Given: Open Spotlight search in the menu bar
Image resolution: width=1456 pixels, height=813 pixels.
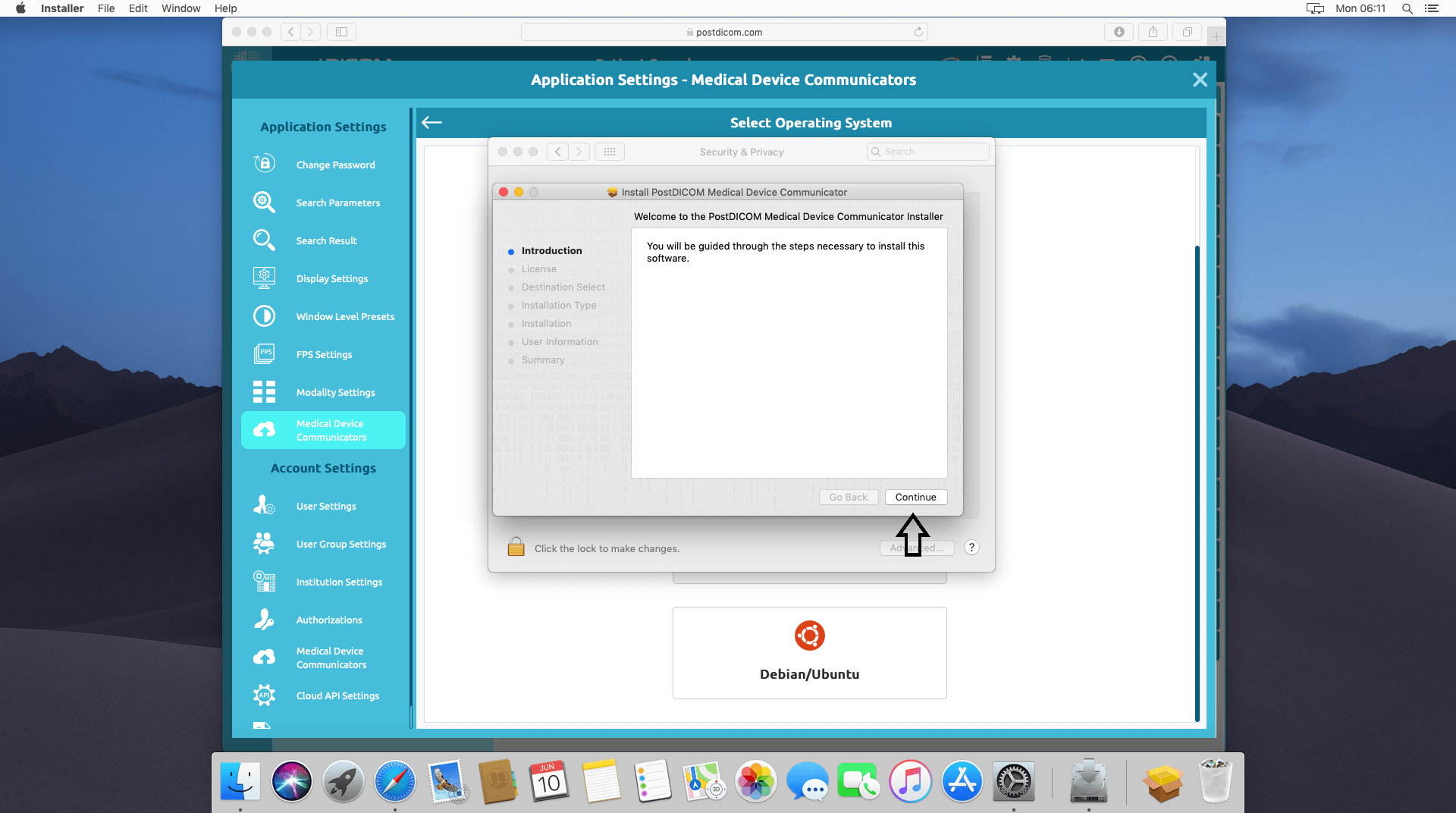Looking at the screenshot, I should [x=1407, y=8].
